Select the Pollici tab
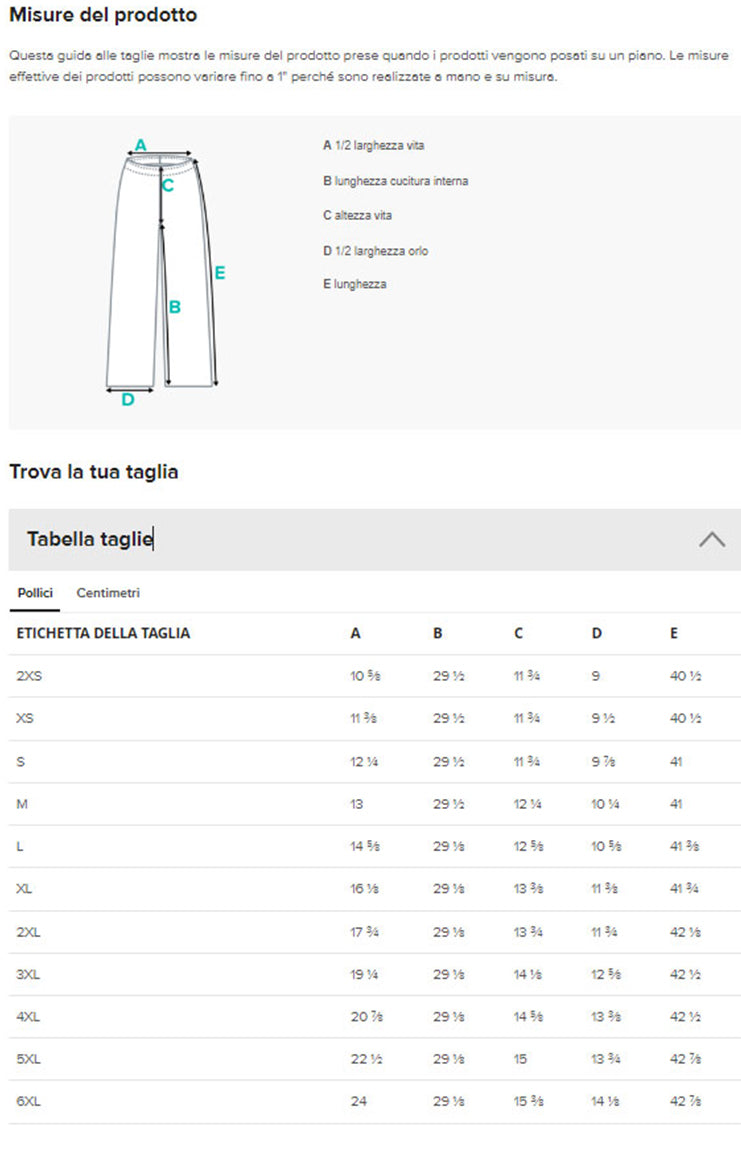 pyautogui.click(x=35, y=593)
